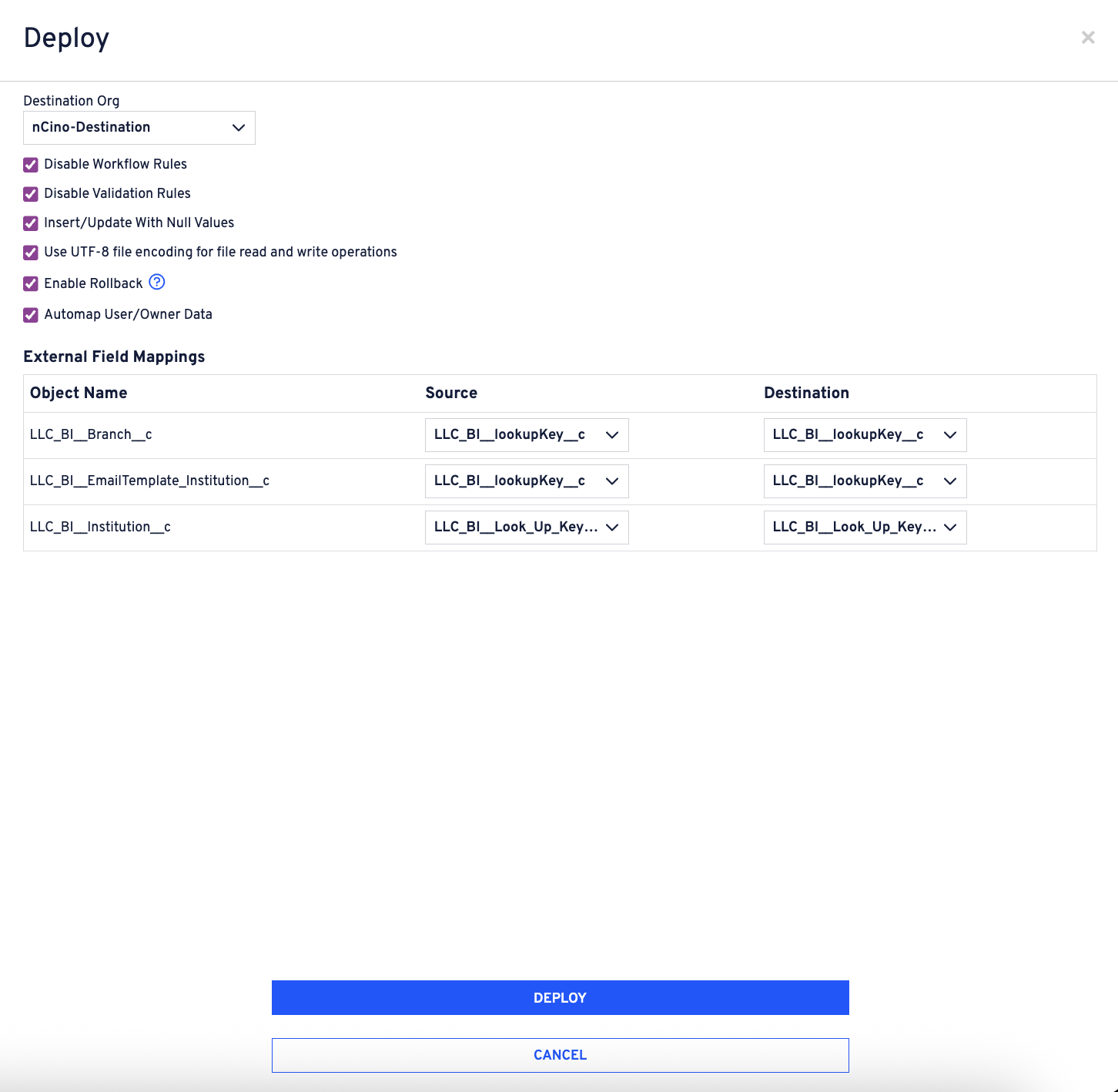Open Destination dropdown for LLC_BI__Institution__c

pos(865,528)
